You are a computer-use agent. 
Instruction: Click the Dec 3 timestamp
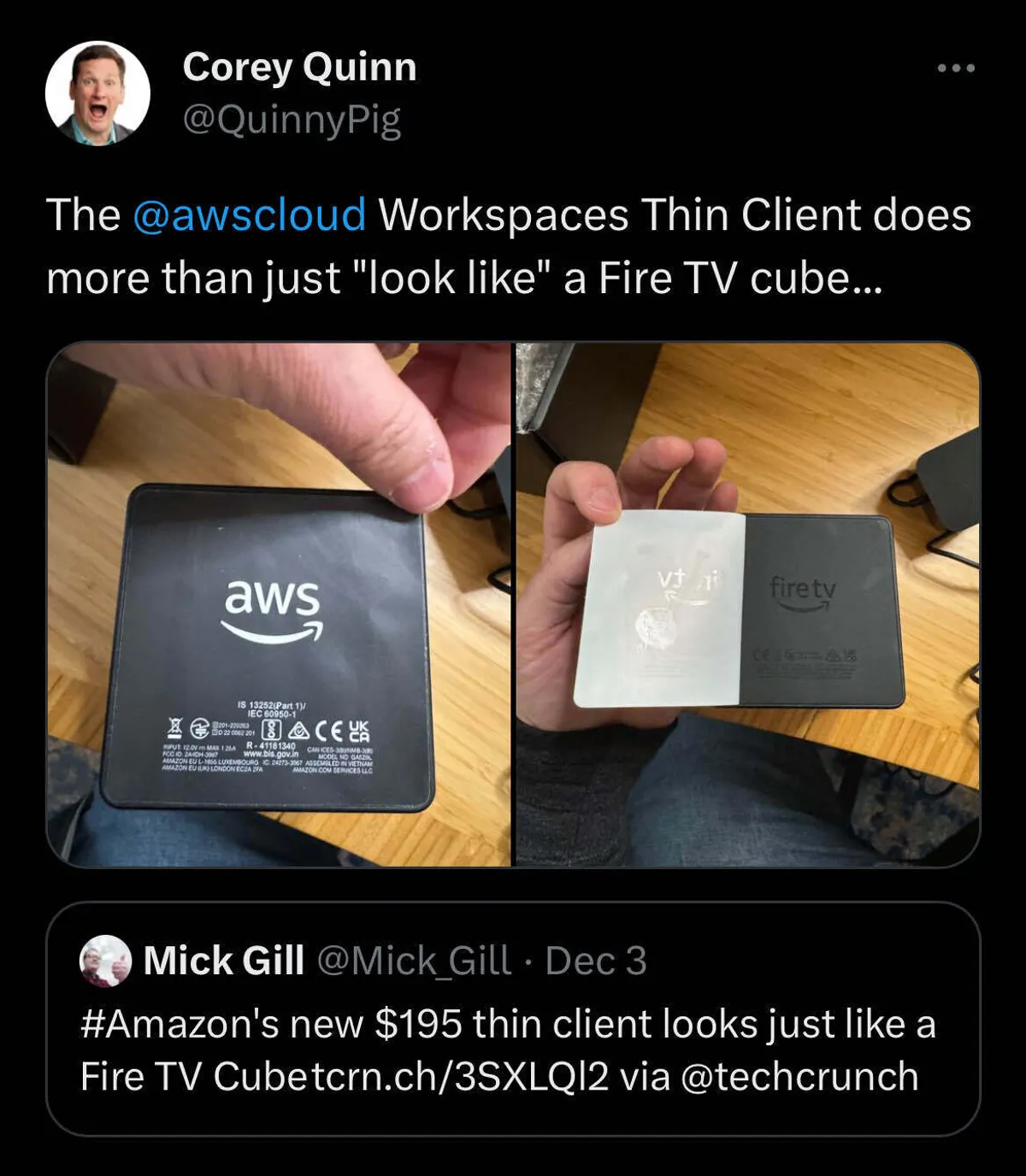pos(596,961)
